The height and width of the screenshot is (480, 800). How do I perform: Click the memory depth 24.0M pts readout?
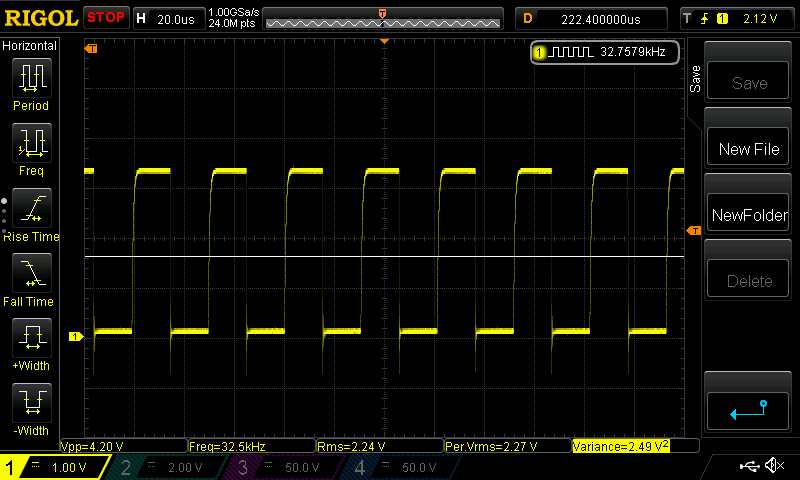point(232,23)
